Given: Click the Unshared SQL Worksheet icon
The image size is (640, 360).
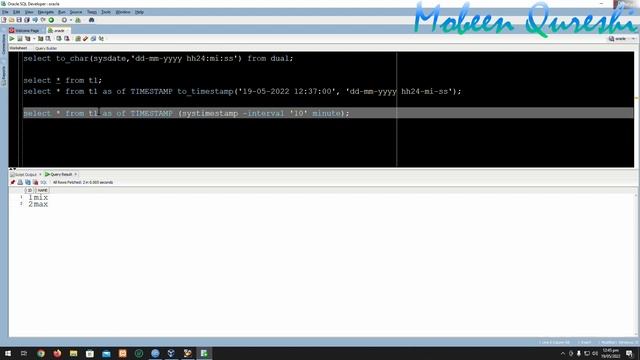Looking at the screenshot, I should [78, 39].
